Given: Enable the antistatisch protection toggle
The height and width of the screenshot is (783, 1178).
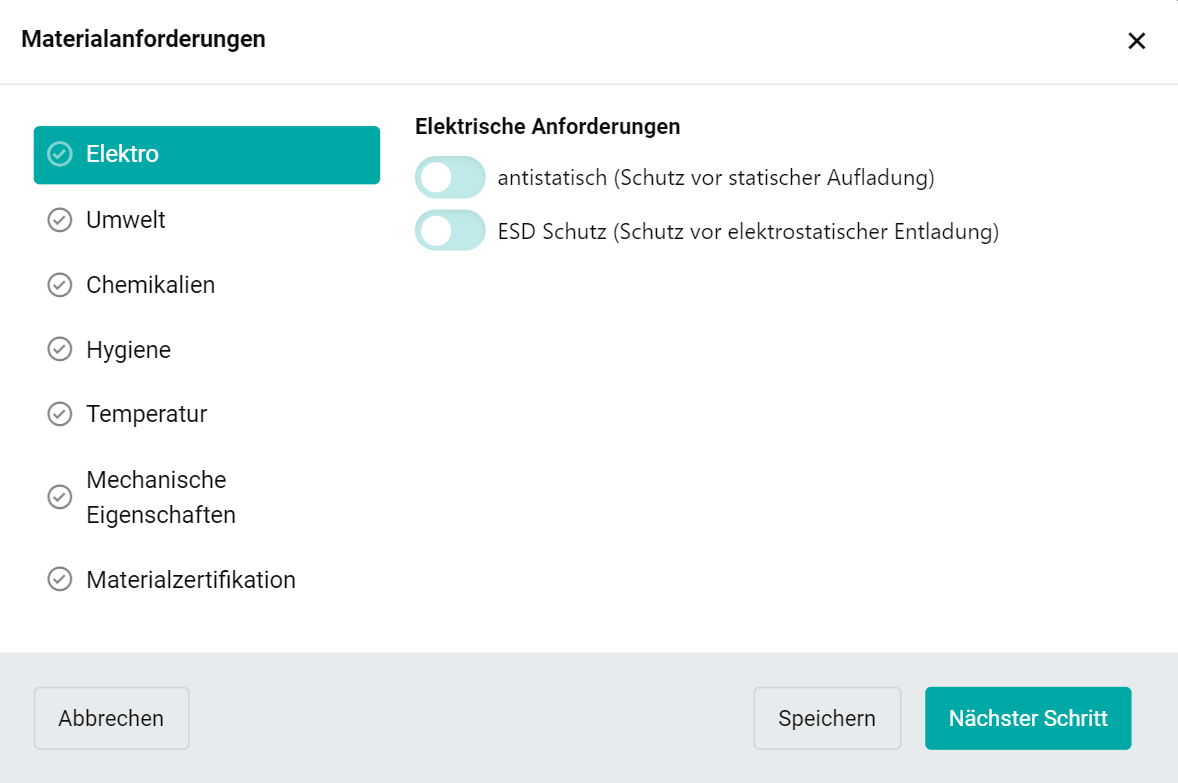Looking at the screenshot, I should tap(449, 176).
